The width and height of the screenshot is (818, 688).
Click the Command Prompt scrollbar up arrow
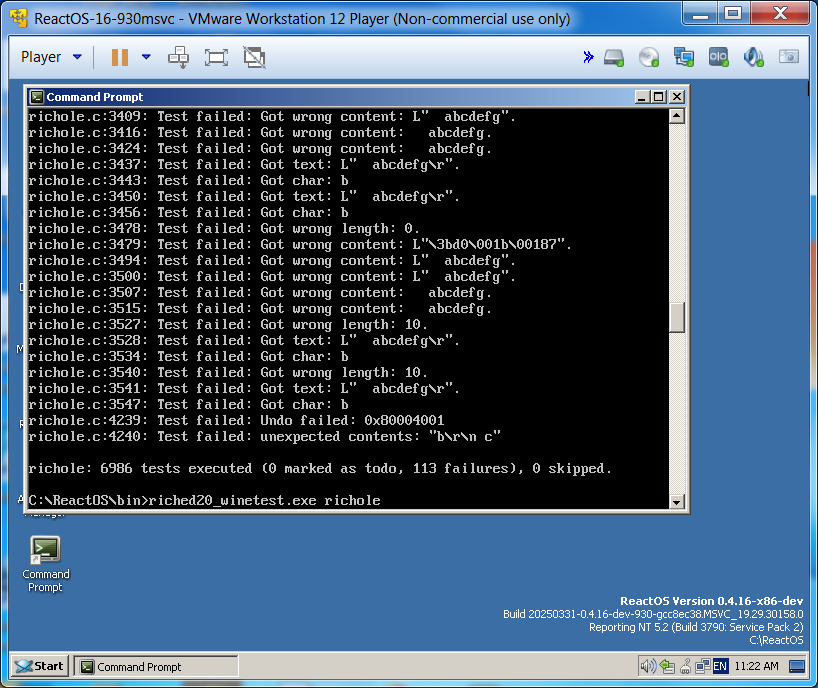click(677, 116)
